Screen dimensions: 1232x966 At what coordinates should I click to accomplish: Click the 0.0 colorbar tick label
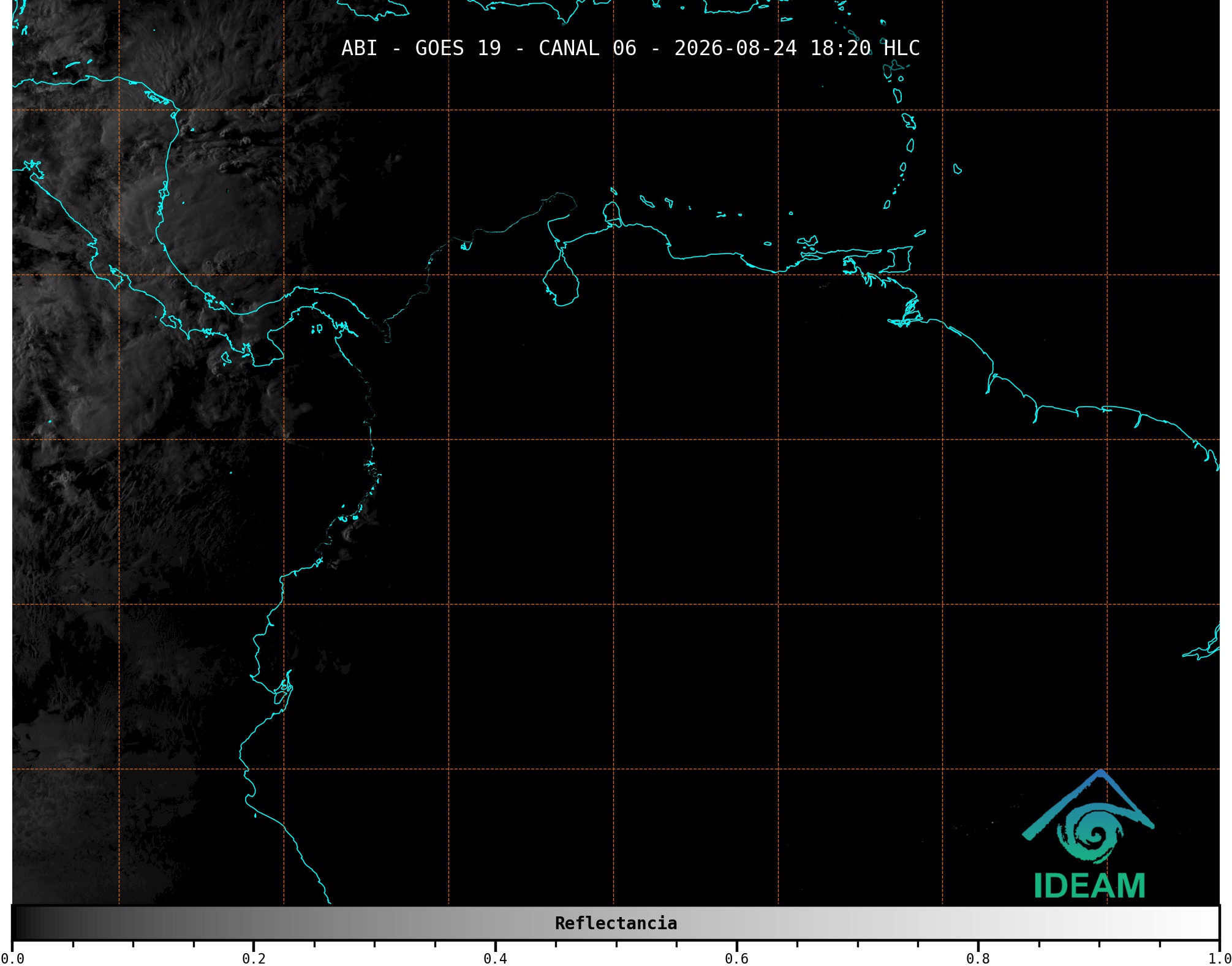(x=12, y=959)
